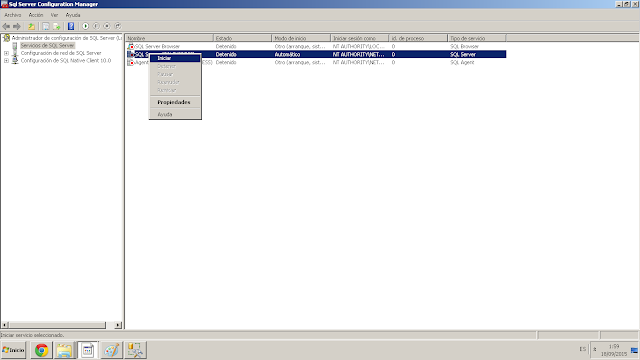The height and width of the screenshot is (360, 640).
Task: Expand Configuración de SQL Native Client 10.0
Action: pos(6,60)
